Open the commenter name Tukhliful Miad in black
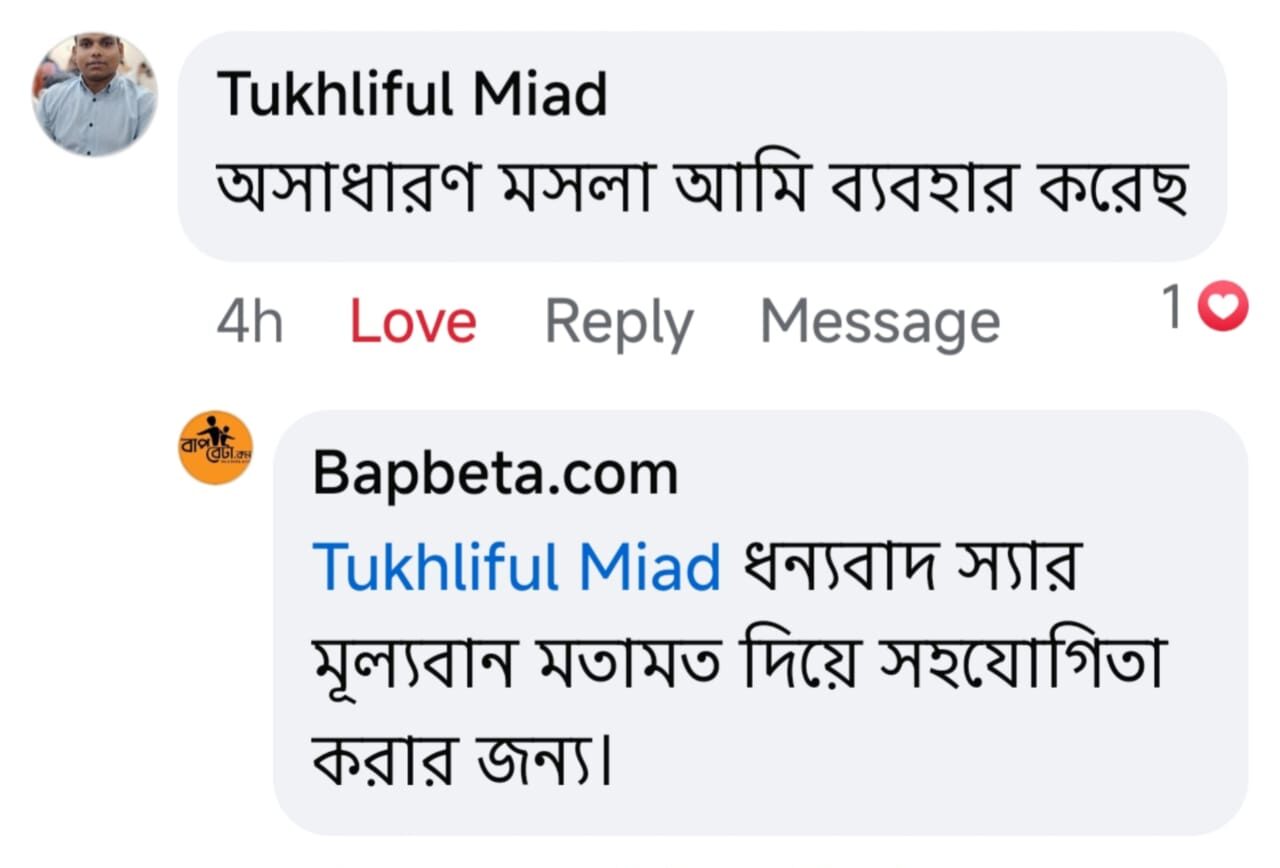Screen dimensions: 1280x868 [x=412, y=95]
